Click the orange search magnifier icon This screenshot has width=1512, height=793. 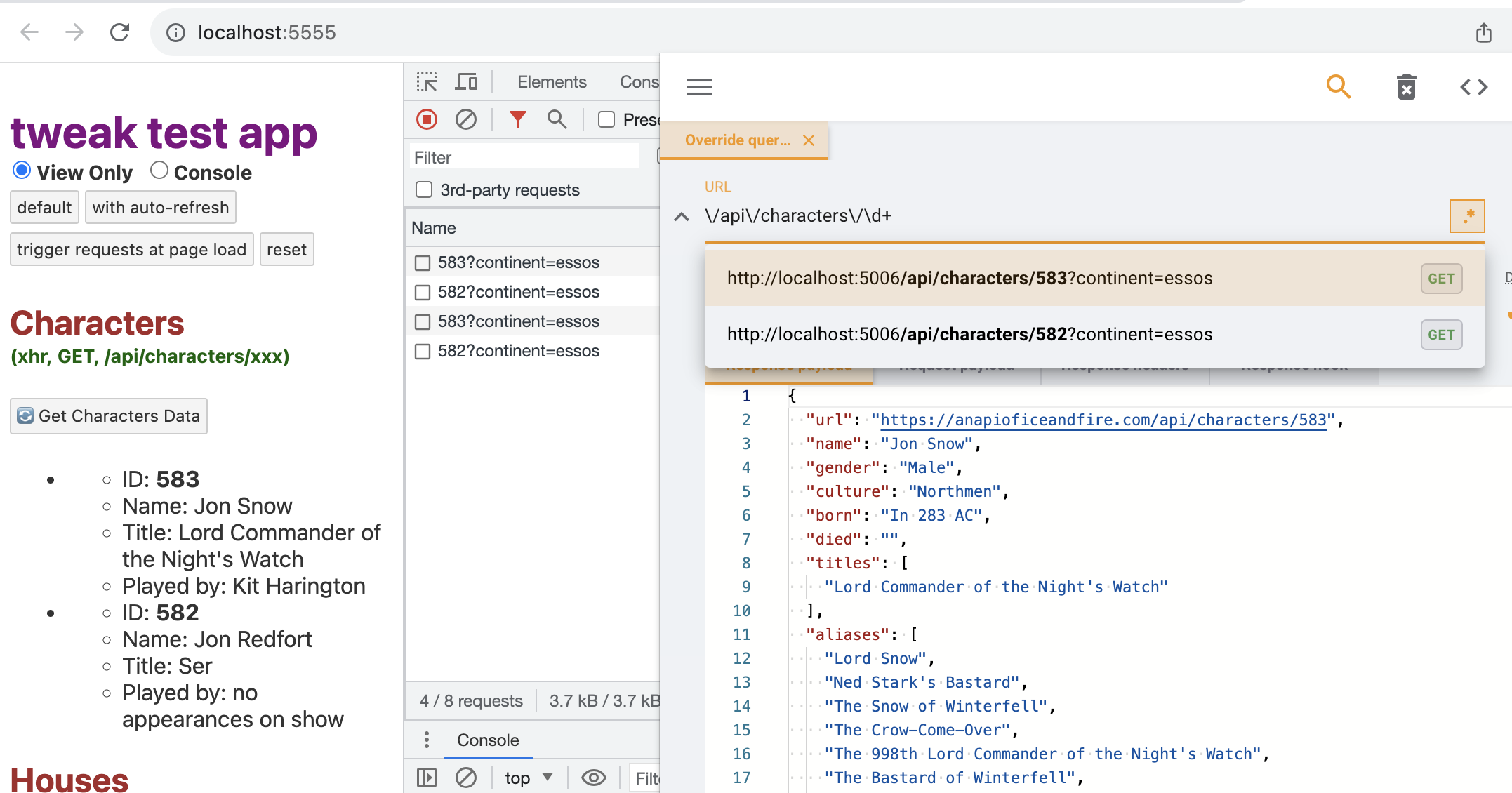[x=1338, y=87]
